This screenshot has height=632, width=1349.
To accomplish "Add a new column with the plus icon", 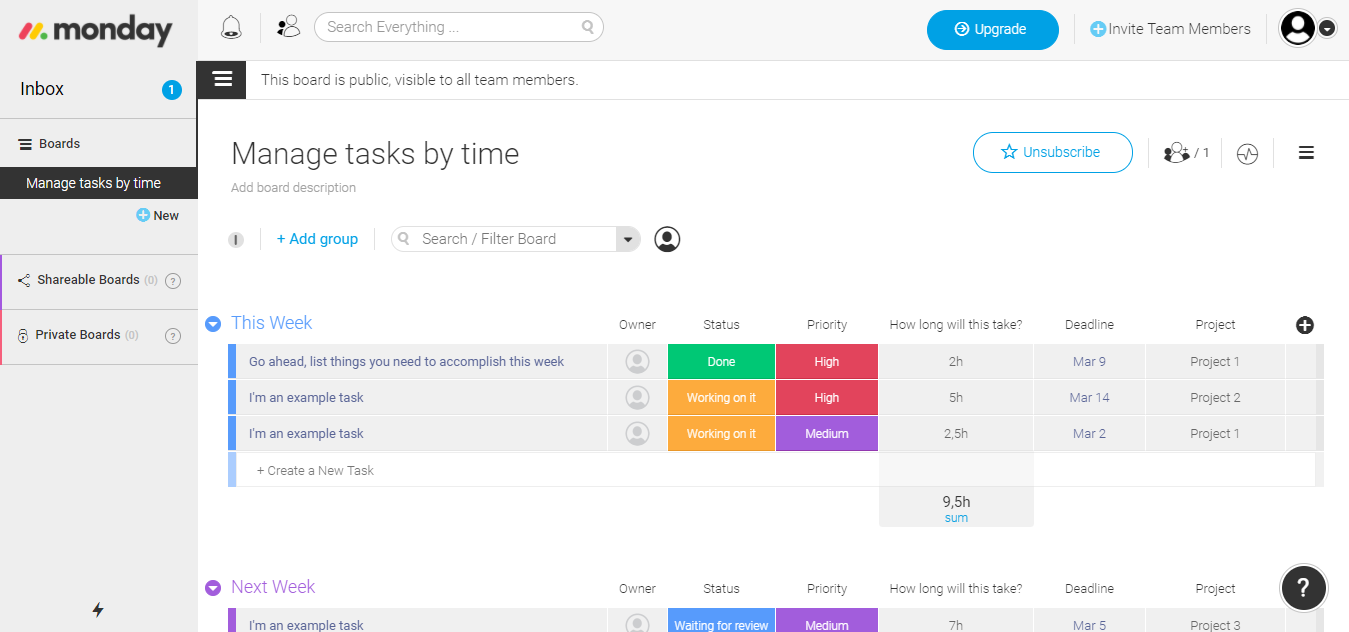I will point(1304,325).
